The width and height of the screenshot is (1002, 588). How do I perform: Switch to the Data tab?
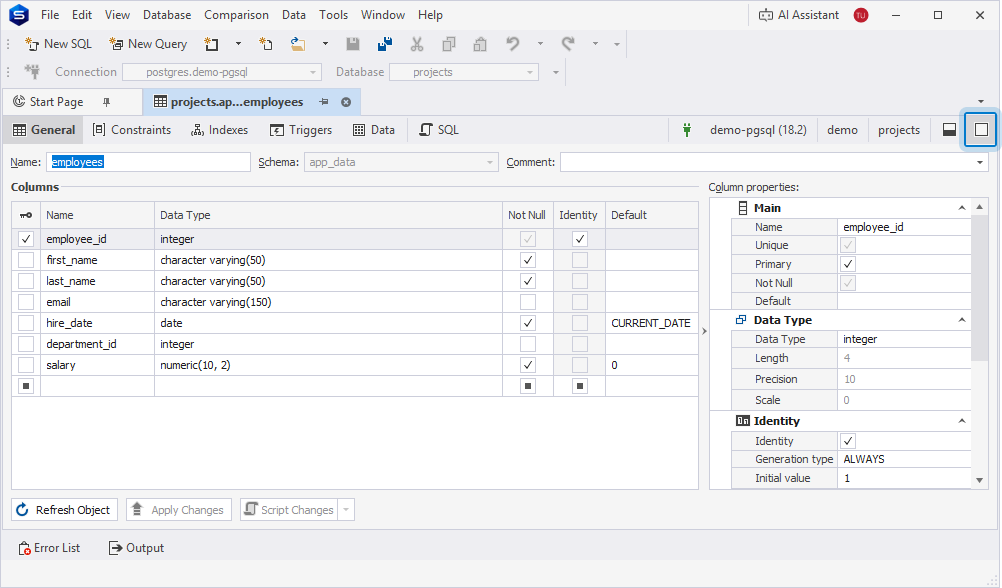374,130
